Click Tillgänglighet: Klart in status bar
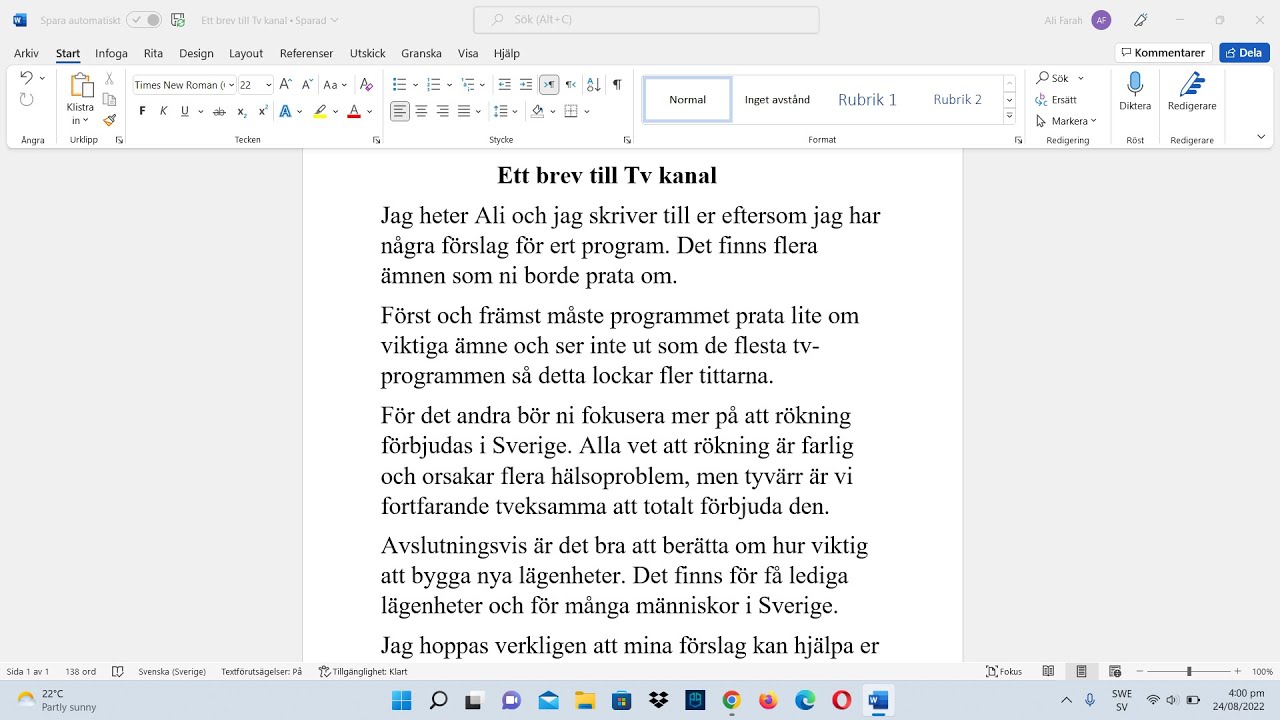The image size is (1280, 720). tap(363, 672)
